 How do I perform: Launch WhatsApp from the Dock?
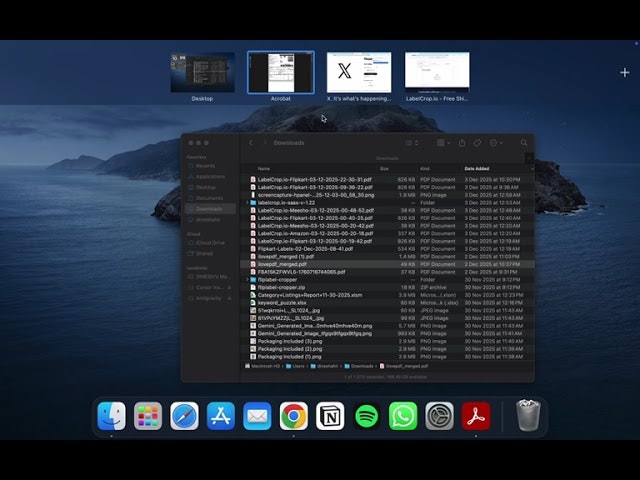coord(403,416)
